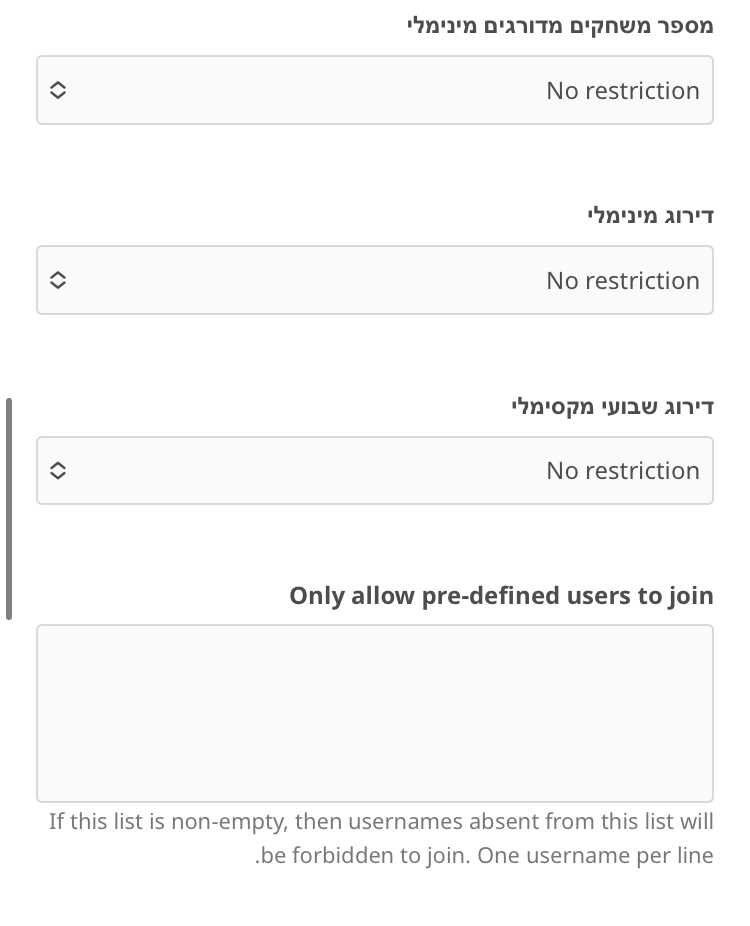The width and height of the screenshot is (750, 926).
Task: Click No restriction under דירוג מינימלי
Action: point(622,280)
